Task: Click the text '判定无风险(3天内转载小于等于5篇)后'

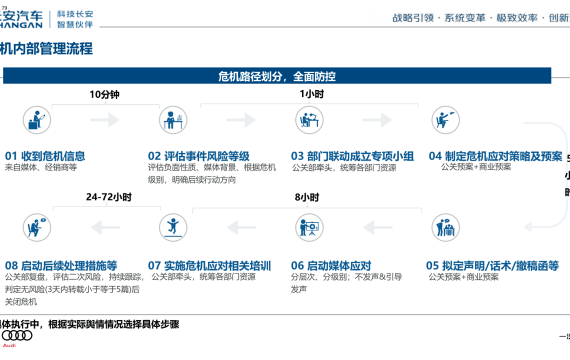Action: [x=72, y=289]
